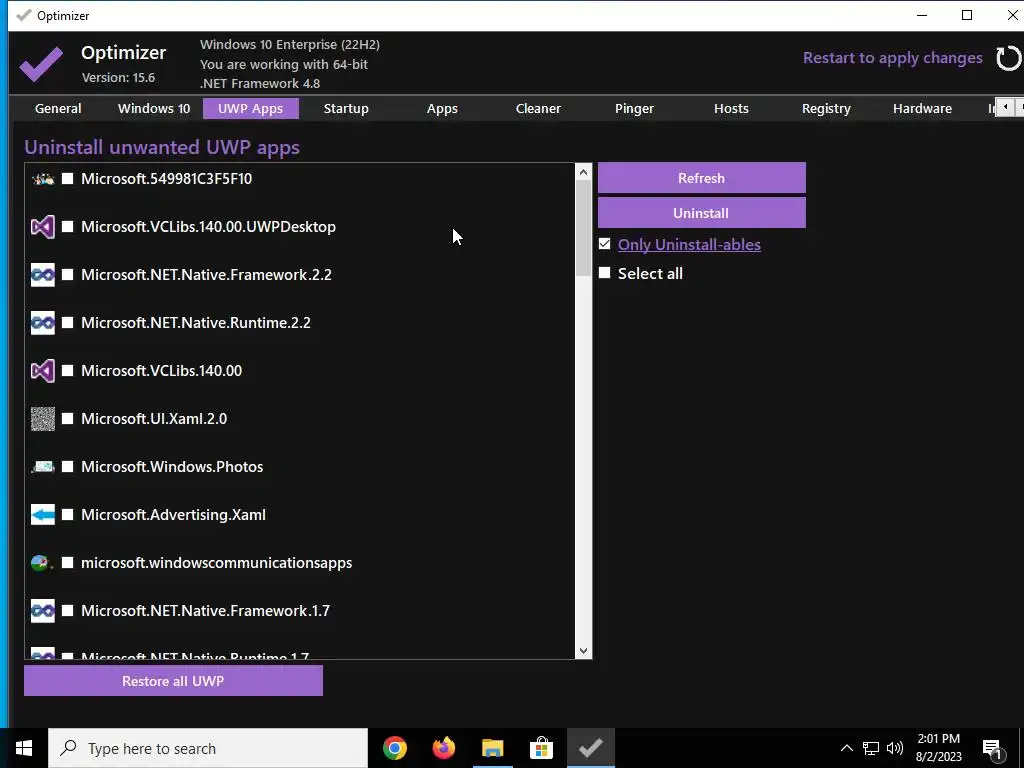Viewport: 1024px width, 768px height.
Task: Click the app list scrollbar thumb
Action: pos(583,227)
